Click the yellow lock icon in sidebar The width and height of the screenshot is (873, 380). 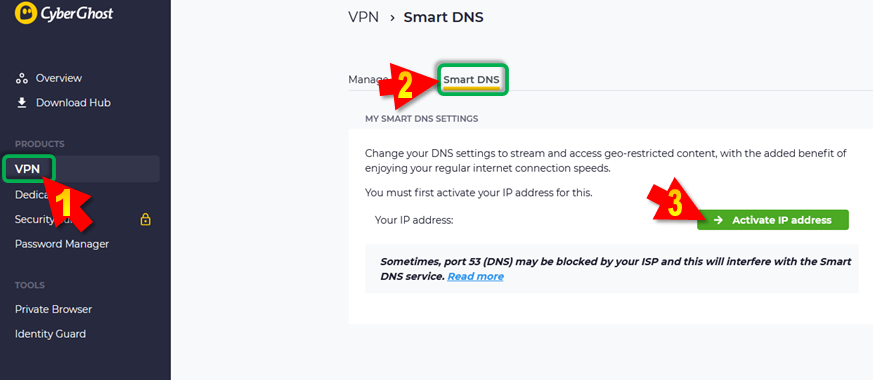point(145,220)
